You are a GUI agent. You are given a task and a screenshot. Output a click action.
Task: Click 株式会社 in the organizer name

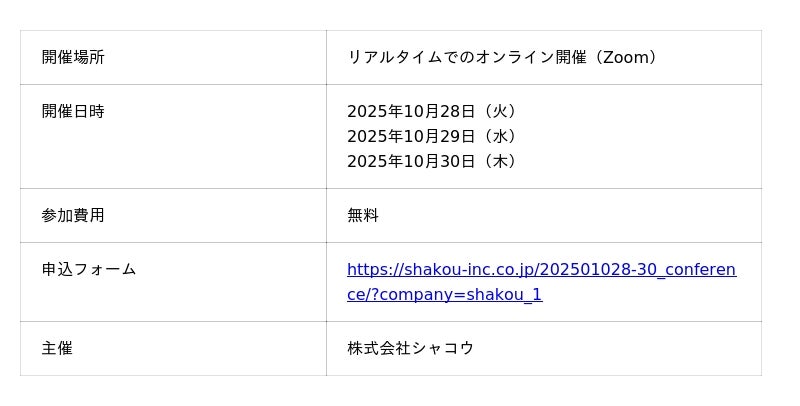click(x=379, y=348)
